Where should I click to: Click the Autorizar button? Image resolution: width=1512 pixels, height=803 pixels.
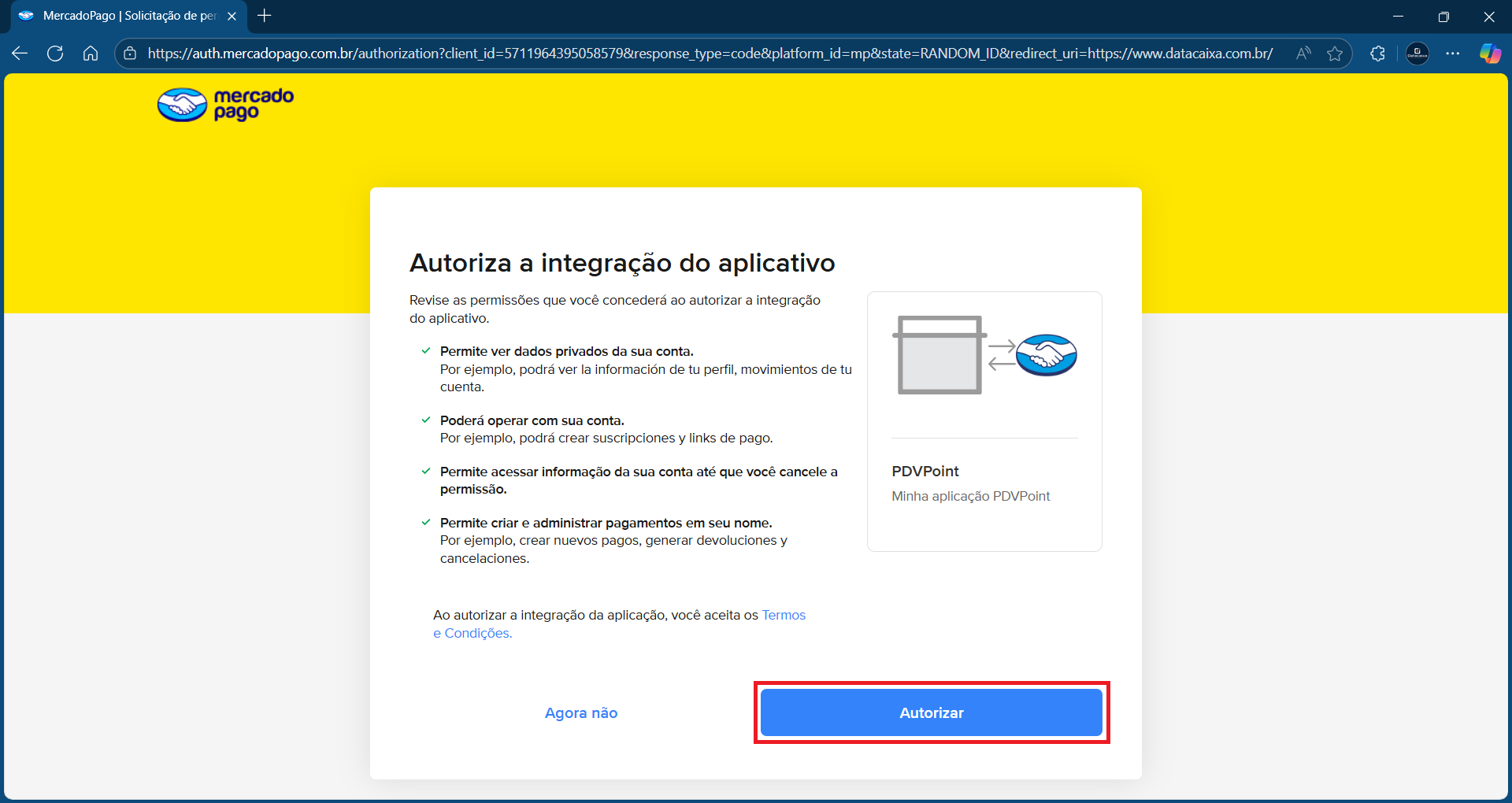(x=932, y=712)
